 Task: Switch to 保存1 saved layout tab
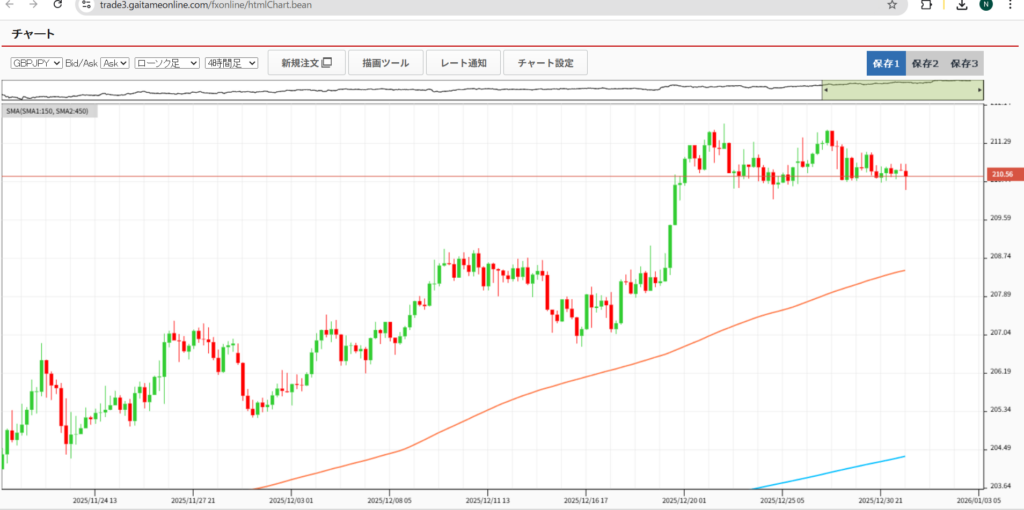tap(886, 63)
